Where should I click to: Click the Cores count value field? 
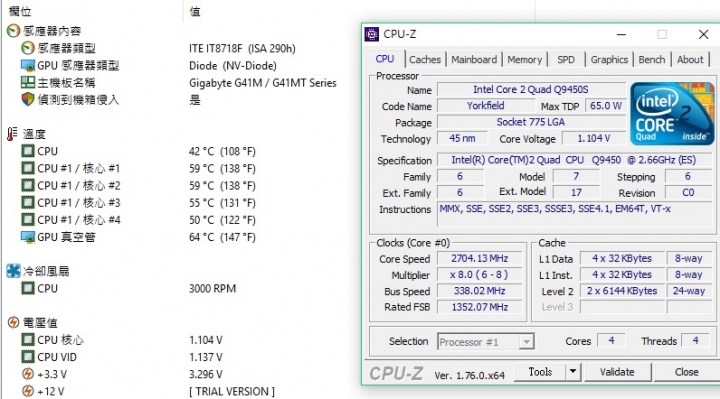(x=611, y=341)
